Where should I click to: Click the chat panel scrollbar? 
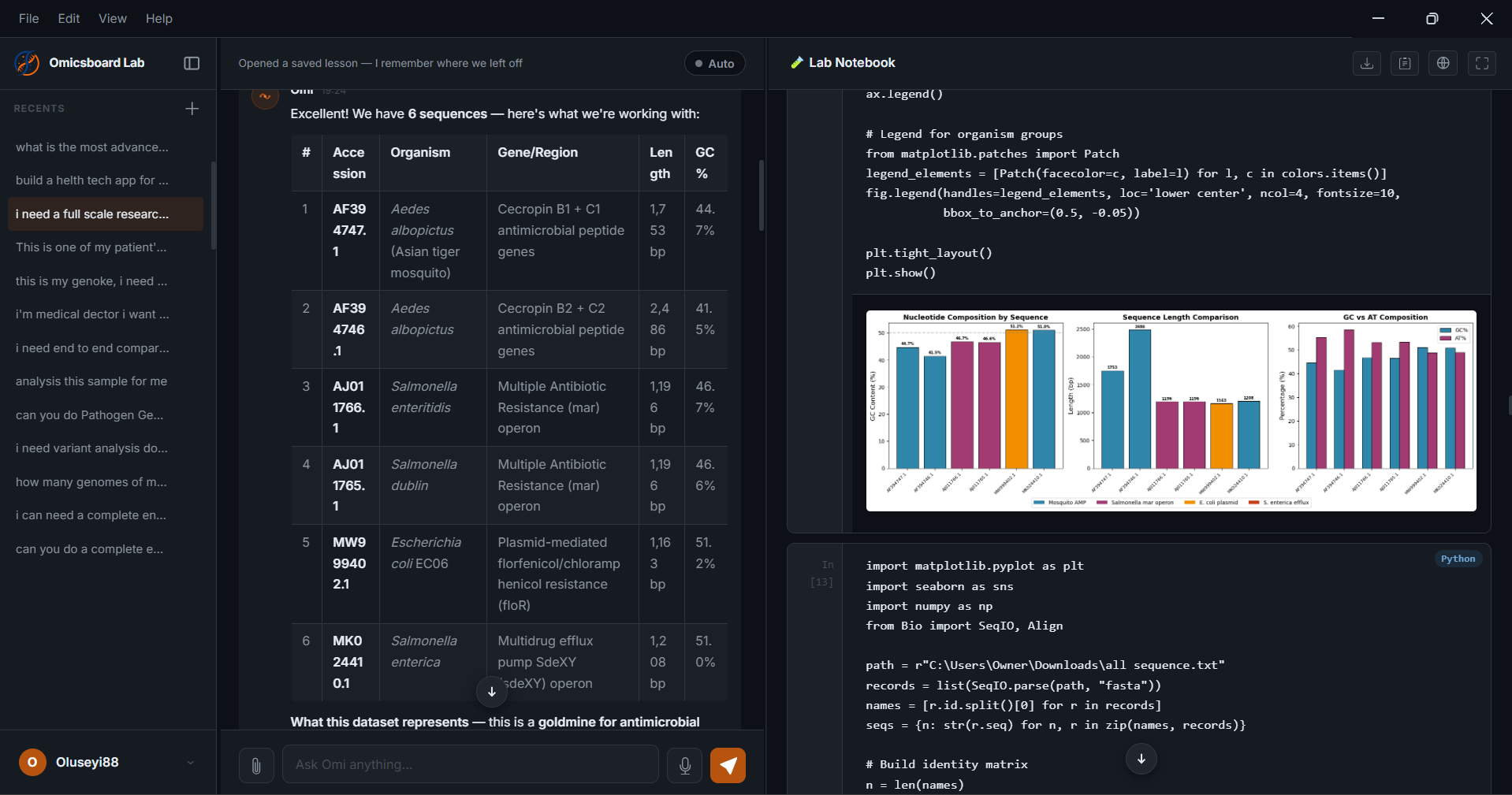(x=761, y=195)
